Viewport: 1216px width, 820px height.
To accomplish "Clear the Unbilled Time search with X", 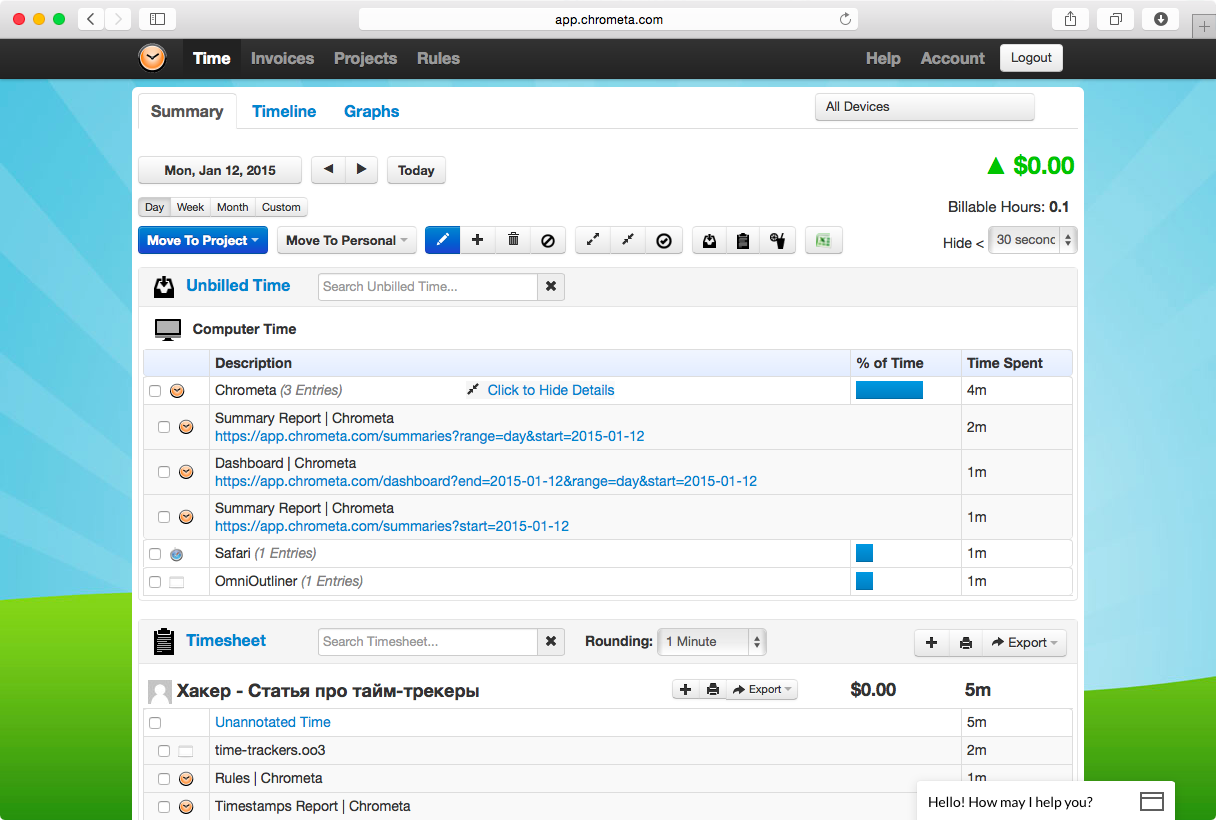I will coord(551,287).
